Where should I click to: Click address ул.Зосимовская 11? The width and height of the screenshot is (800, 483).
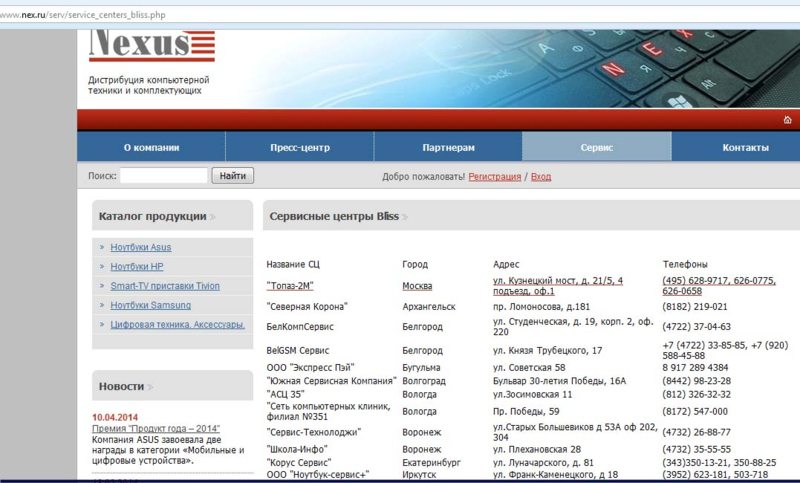coord(533,394)
